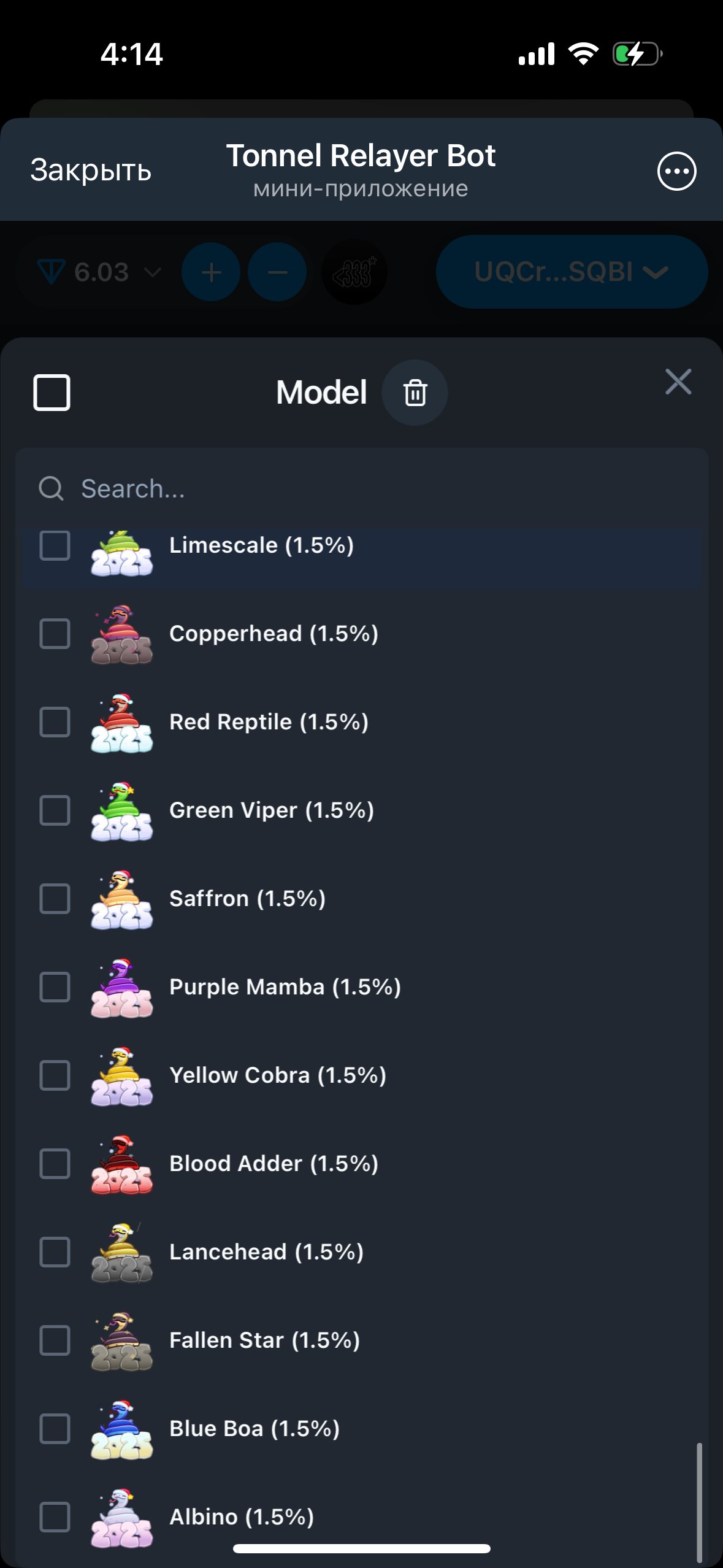Image resolution: width=723 pixels, height=1568 pixels.
Task: Click the Copperhead snake model icon
Action: tap(121, 634)
